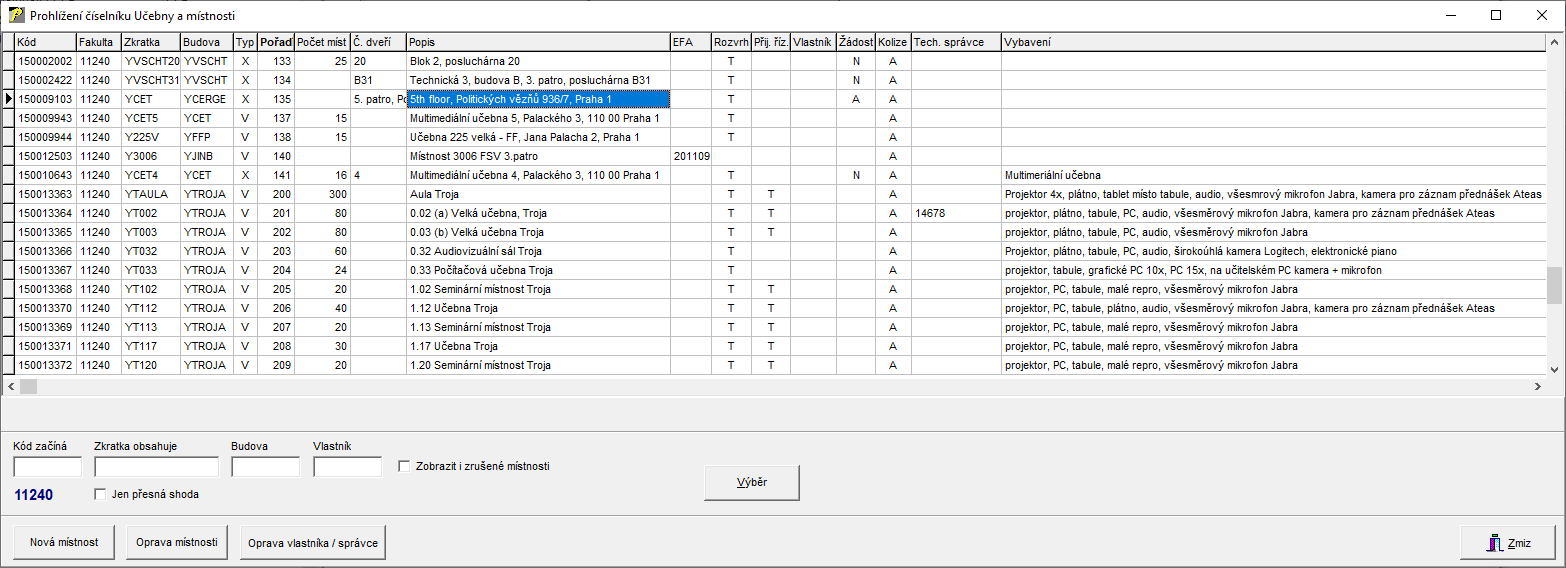Click the application icon in the title bar

point(15,15)
